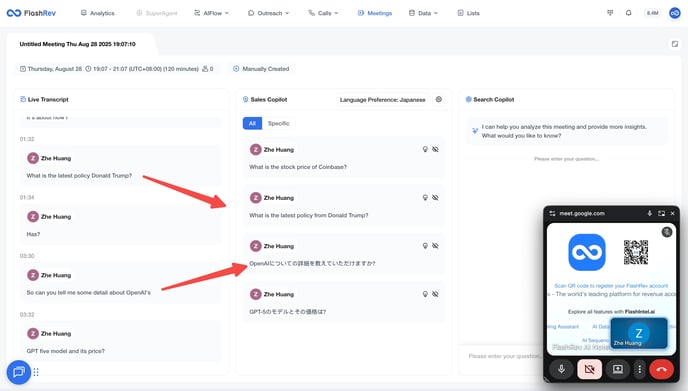Select the Specific filter tab
The image size is (688, 391).
click(279, 123)
